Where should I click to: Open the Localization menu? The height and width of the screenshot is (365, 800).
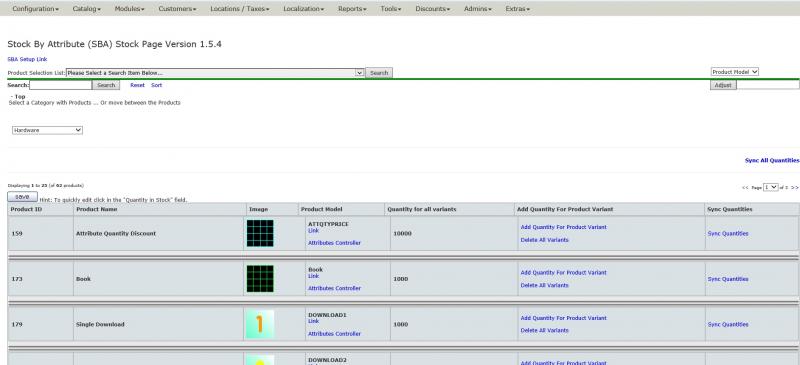[304, 9]
